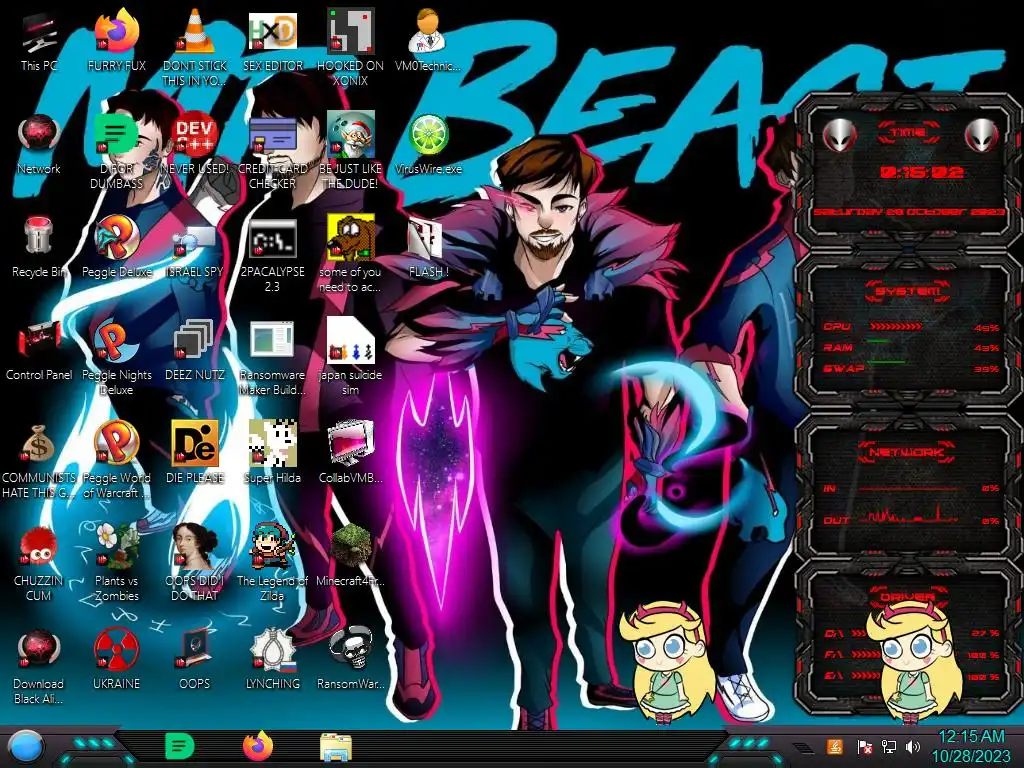Select the This PC desktop icon
The image size is (1024, 768).
pos(39,34)
